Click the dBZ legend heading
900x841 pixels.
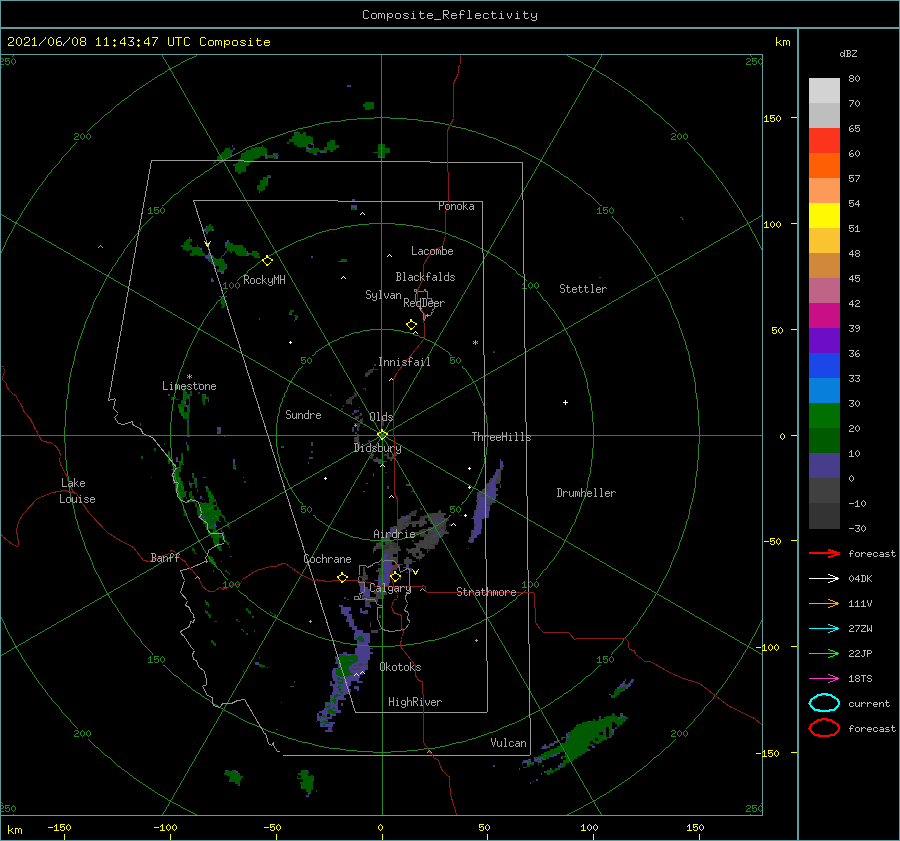[x=848, y=54]
